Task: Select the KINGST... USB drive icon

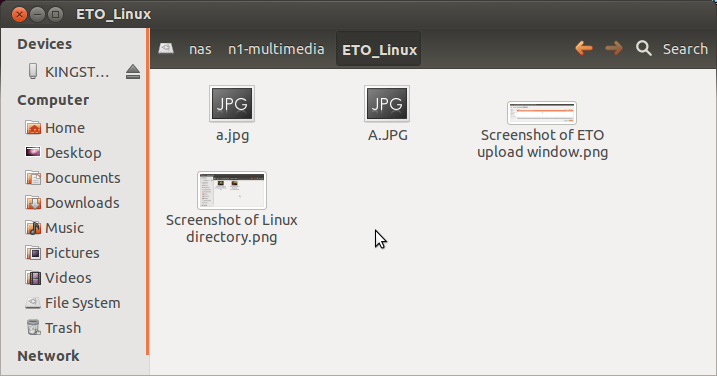Action: point(32,71)
